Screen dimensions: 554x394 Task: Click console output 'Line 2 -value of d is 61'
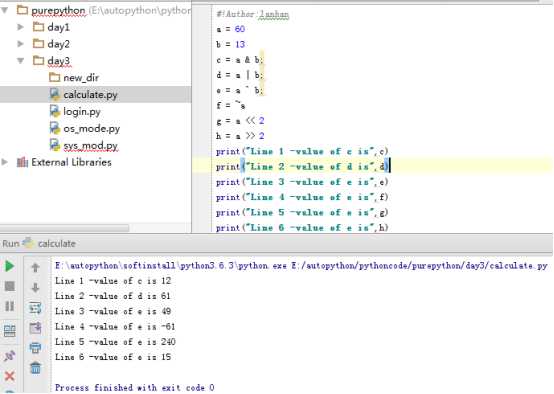tap(113, 296)
